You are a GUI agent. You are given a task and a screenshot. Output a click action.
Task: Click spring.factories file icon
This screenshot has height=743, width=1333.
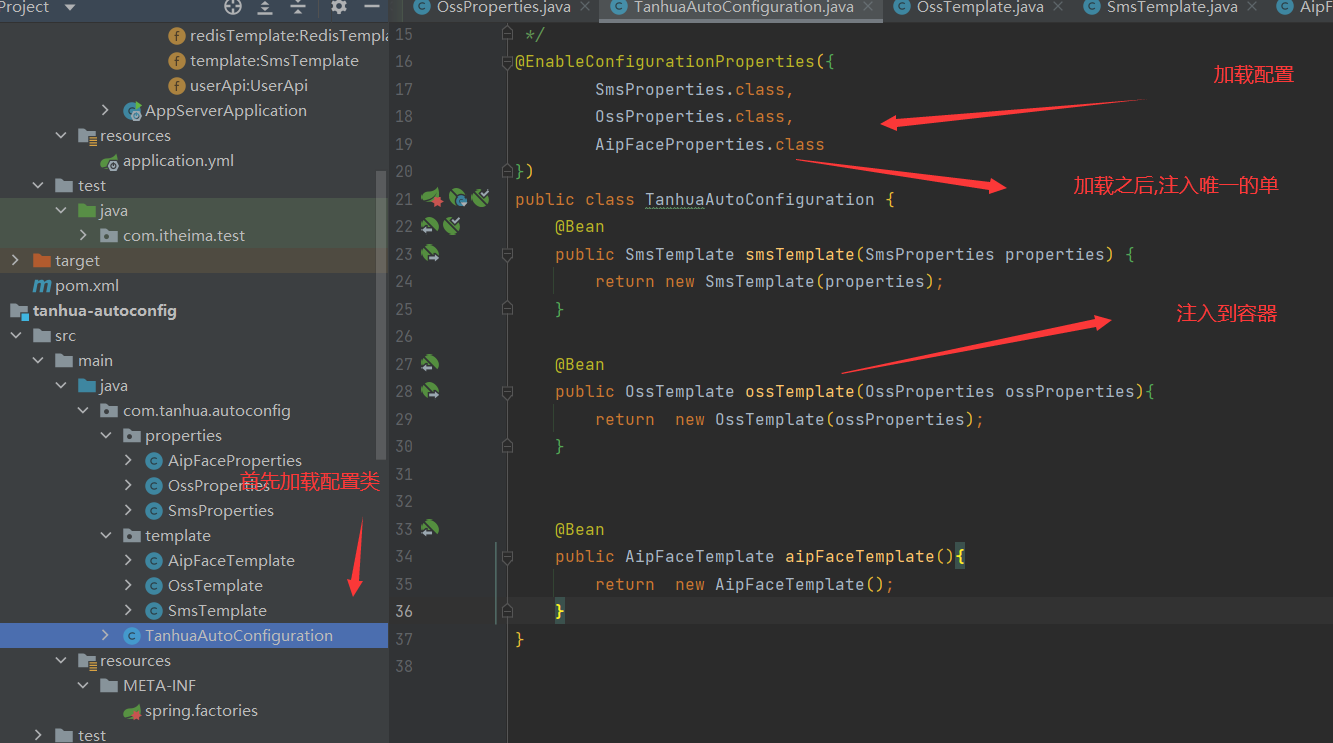[x=132, y=711]
